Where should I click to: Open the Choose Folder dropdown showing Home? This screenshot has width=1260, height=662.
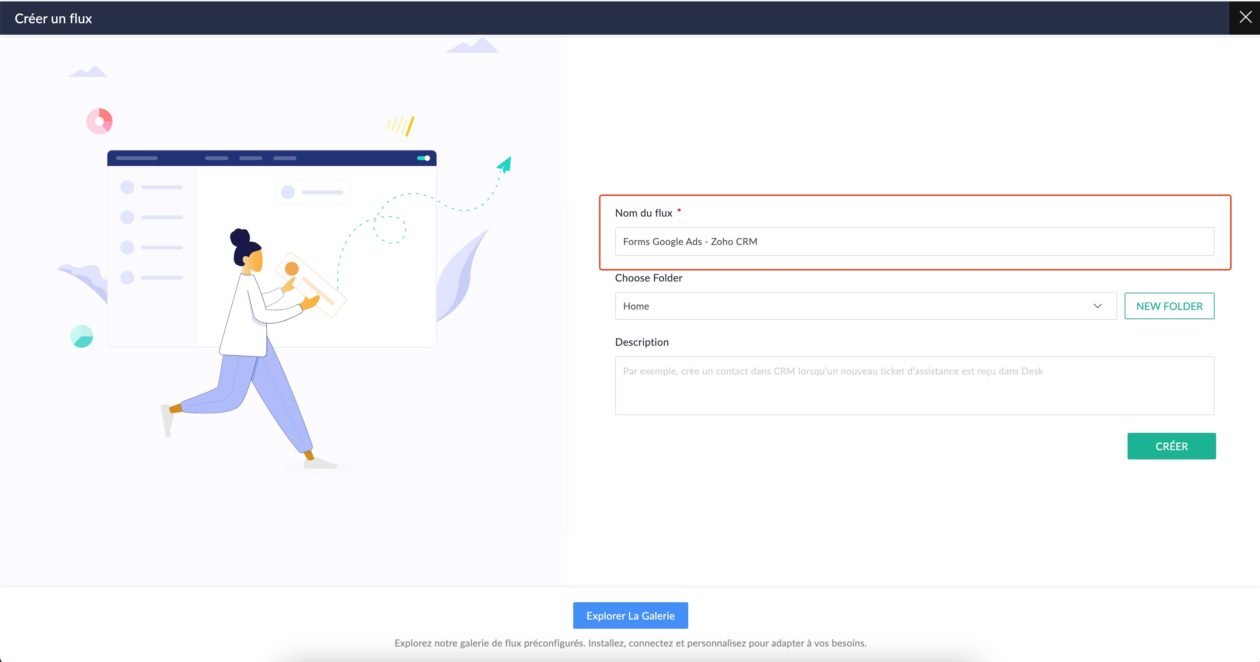pyautogui.click(x=864, y=306)
